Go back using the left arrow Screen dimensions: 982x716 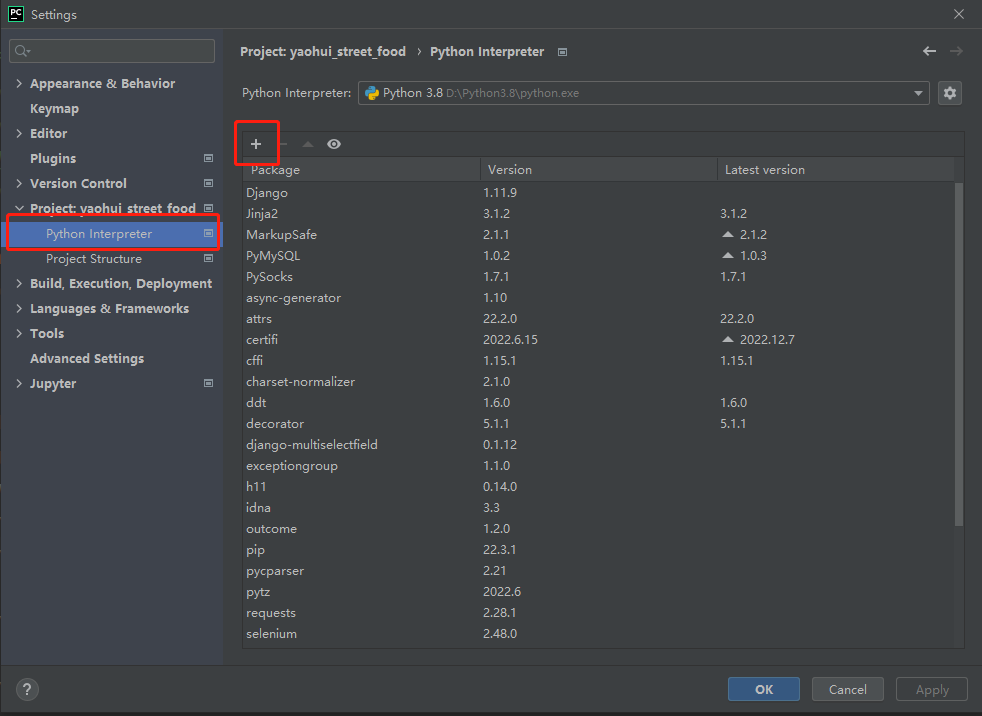[x=929, y=51]
